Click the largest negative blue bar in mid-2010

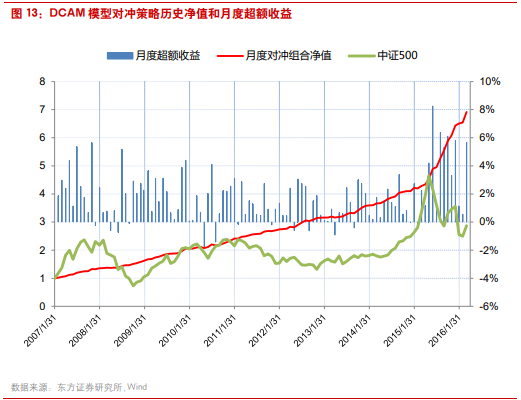point(204,234)
